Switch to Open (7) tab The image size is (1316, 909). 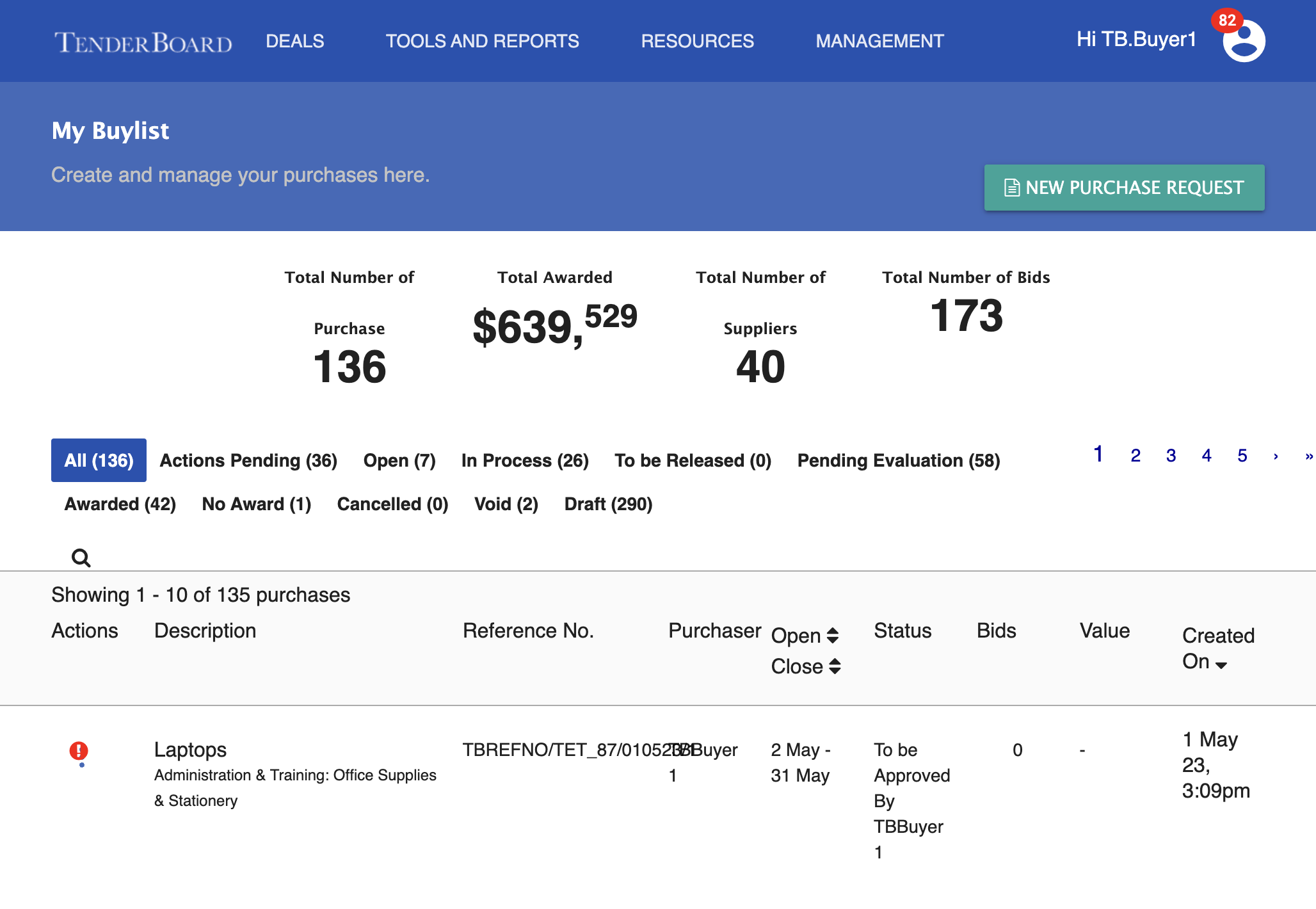399,460
